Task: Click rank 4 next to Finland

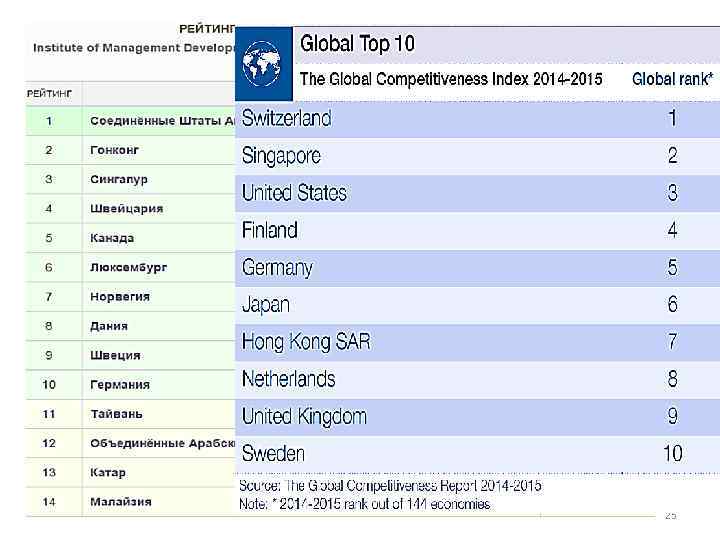Action: coord(673,230)
